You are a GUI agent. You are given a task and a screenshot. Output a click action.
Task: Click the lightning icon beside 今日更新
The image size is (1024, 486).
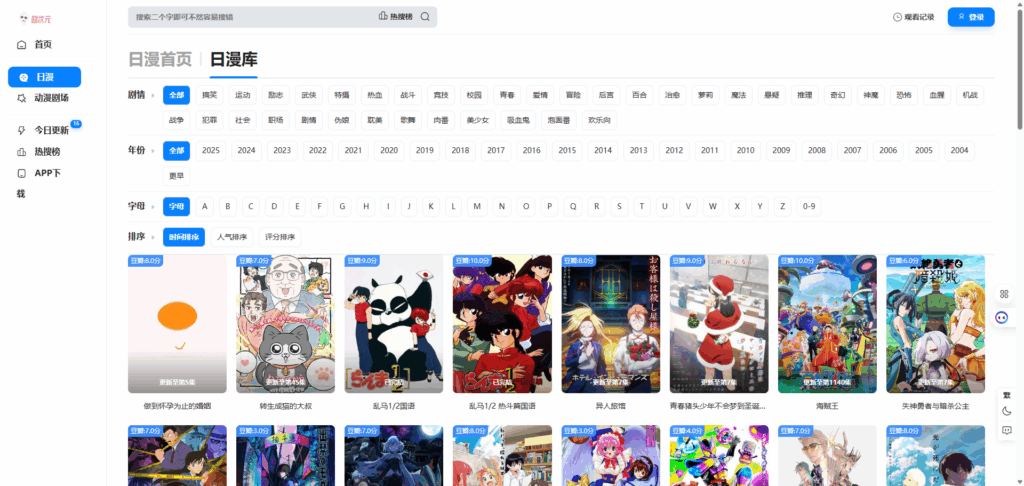click(22, 131)
